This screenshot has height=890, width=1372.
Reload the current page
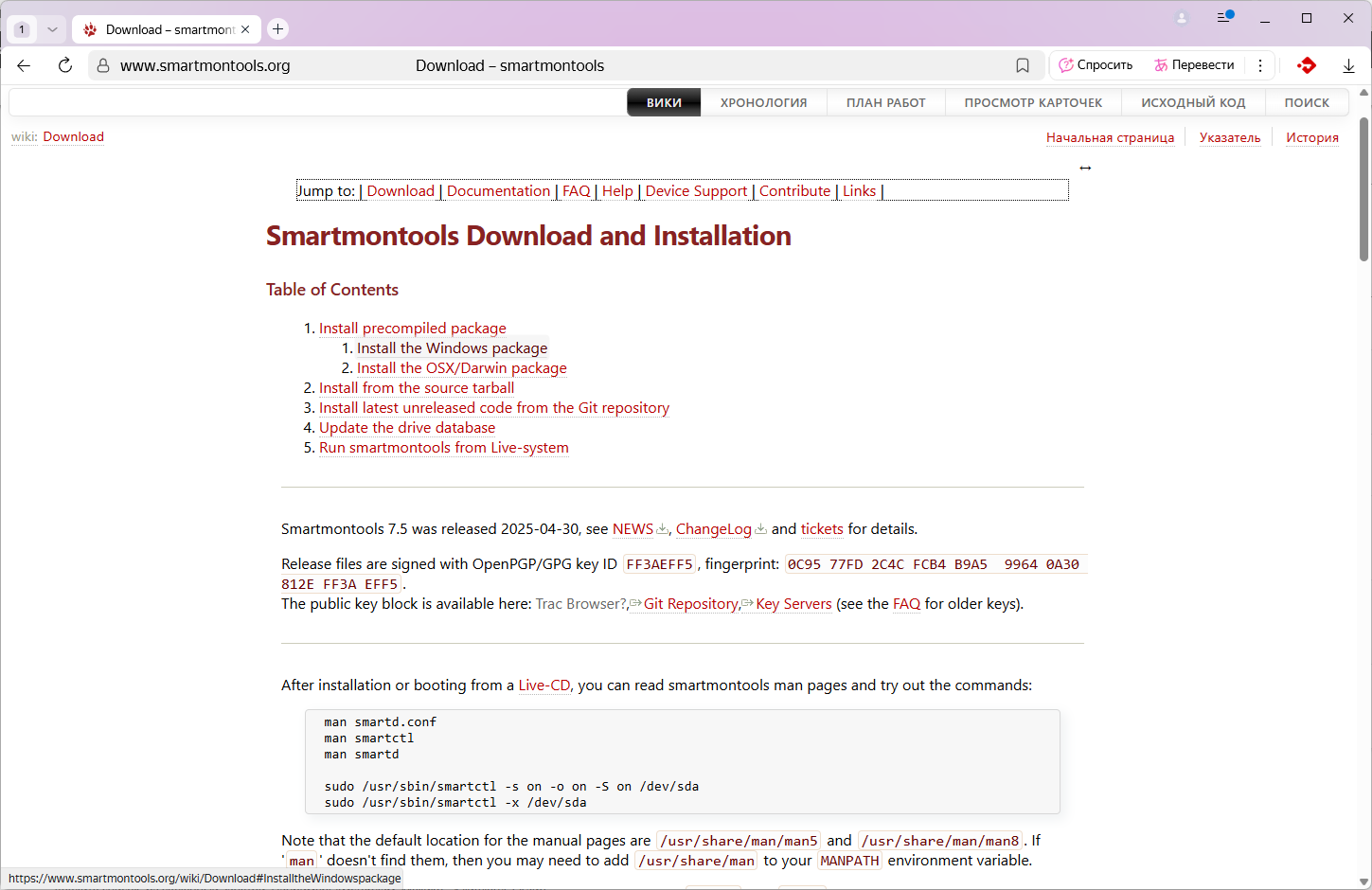(65, 65)
